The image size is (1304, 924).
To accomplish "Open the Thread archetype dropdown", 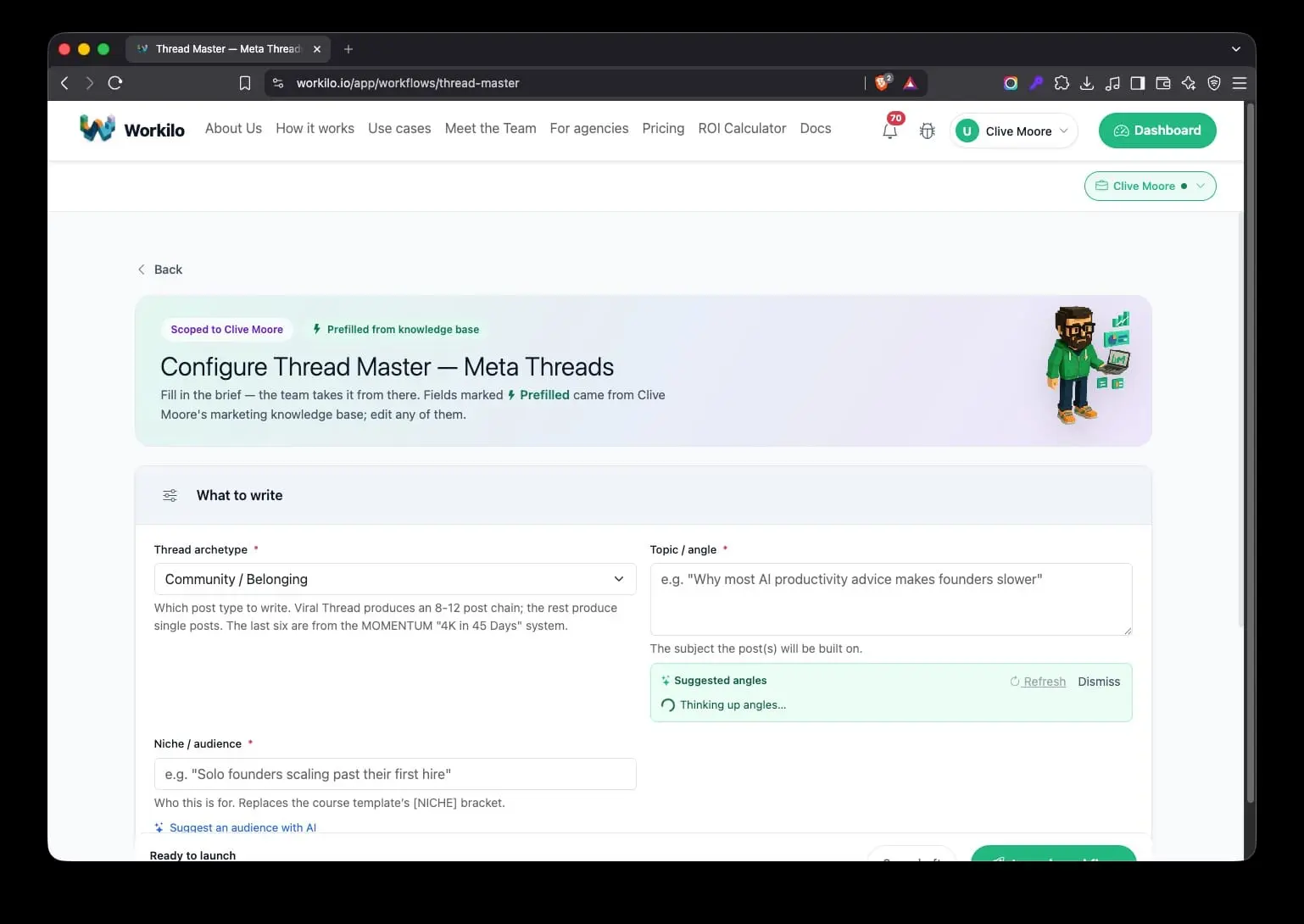I will click(395, 579).
